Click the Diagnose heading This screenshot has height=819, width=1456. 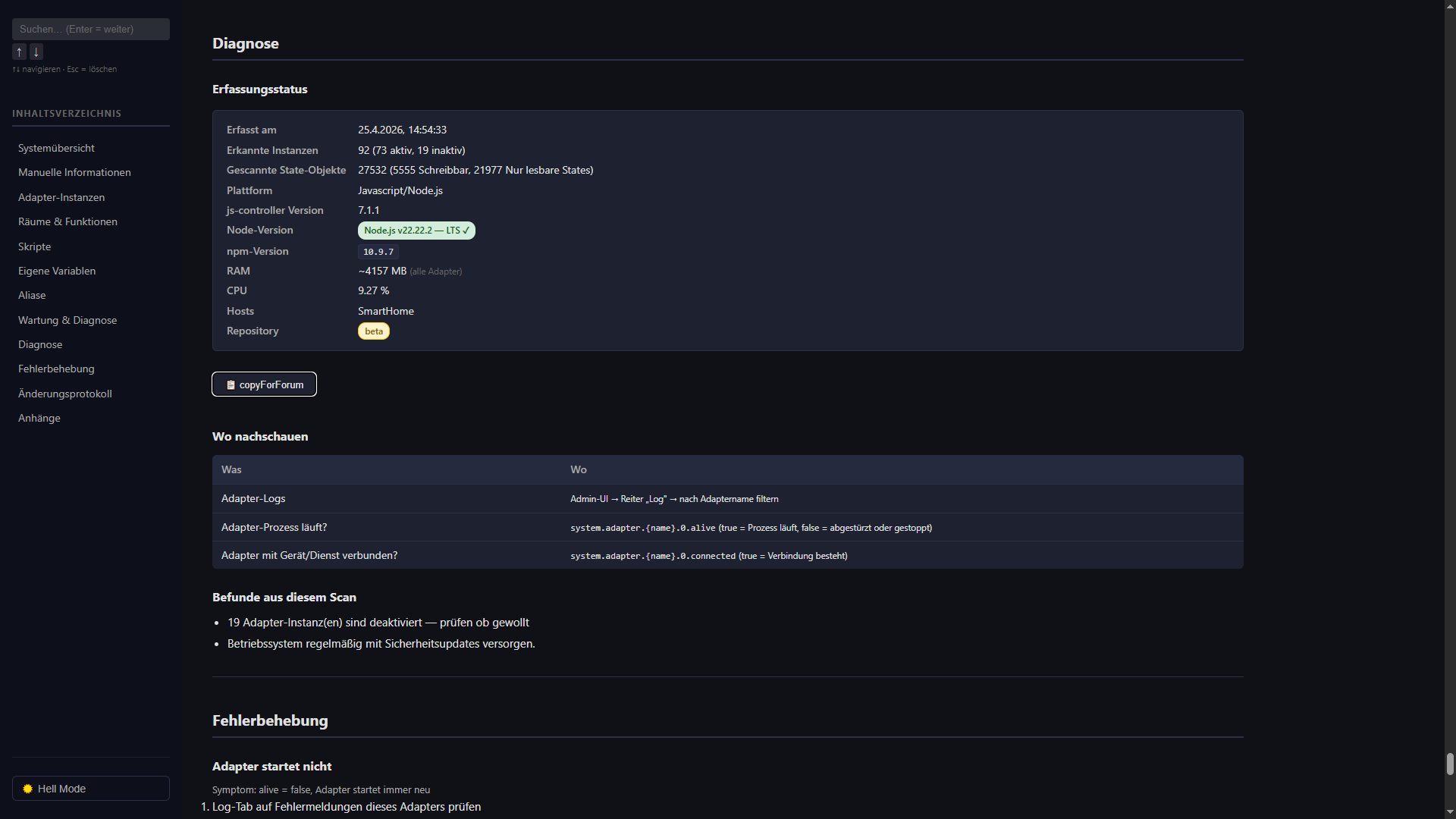246,43
